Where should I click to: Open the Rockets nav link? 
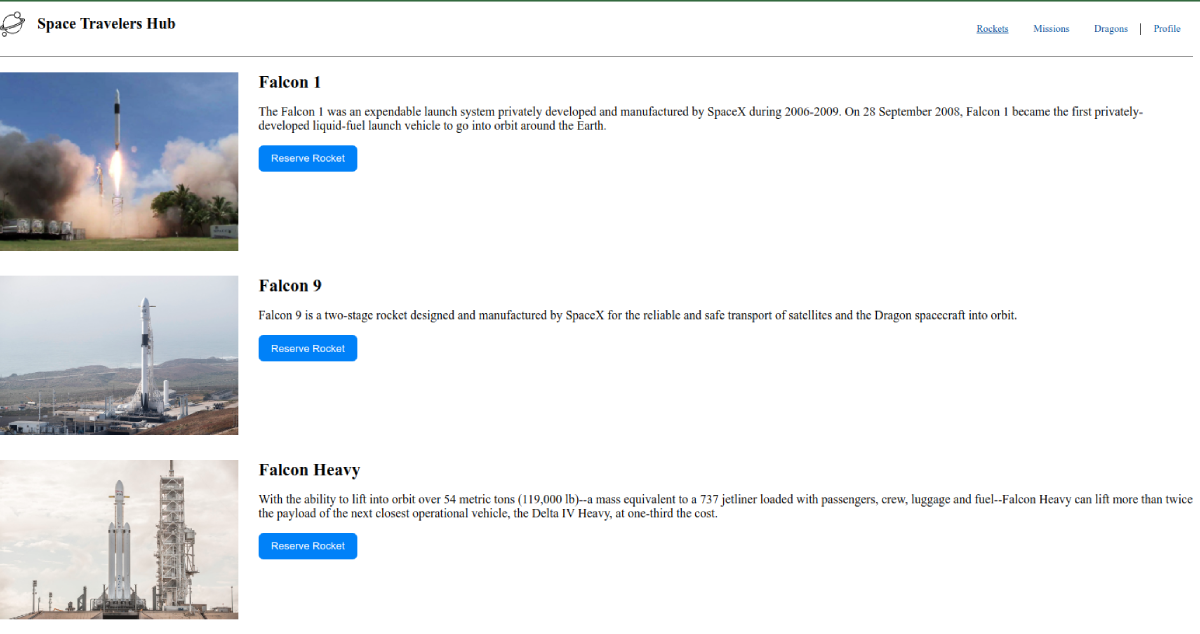click(x=992, y=29)
